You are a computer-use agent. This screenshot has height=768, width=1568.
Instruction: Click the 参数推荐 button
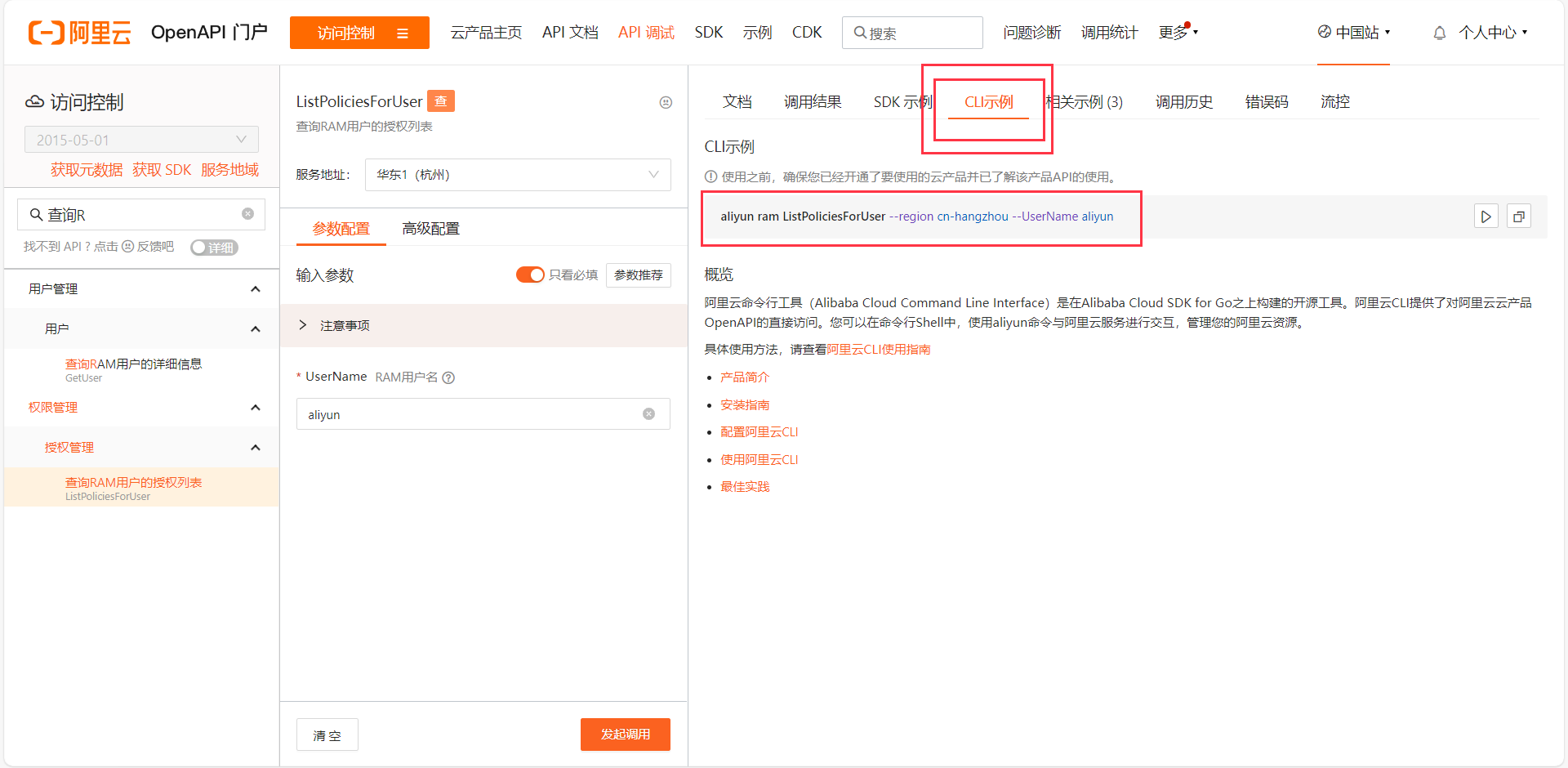click(639, 275)
